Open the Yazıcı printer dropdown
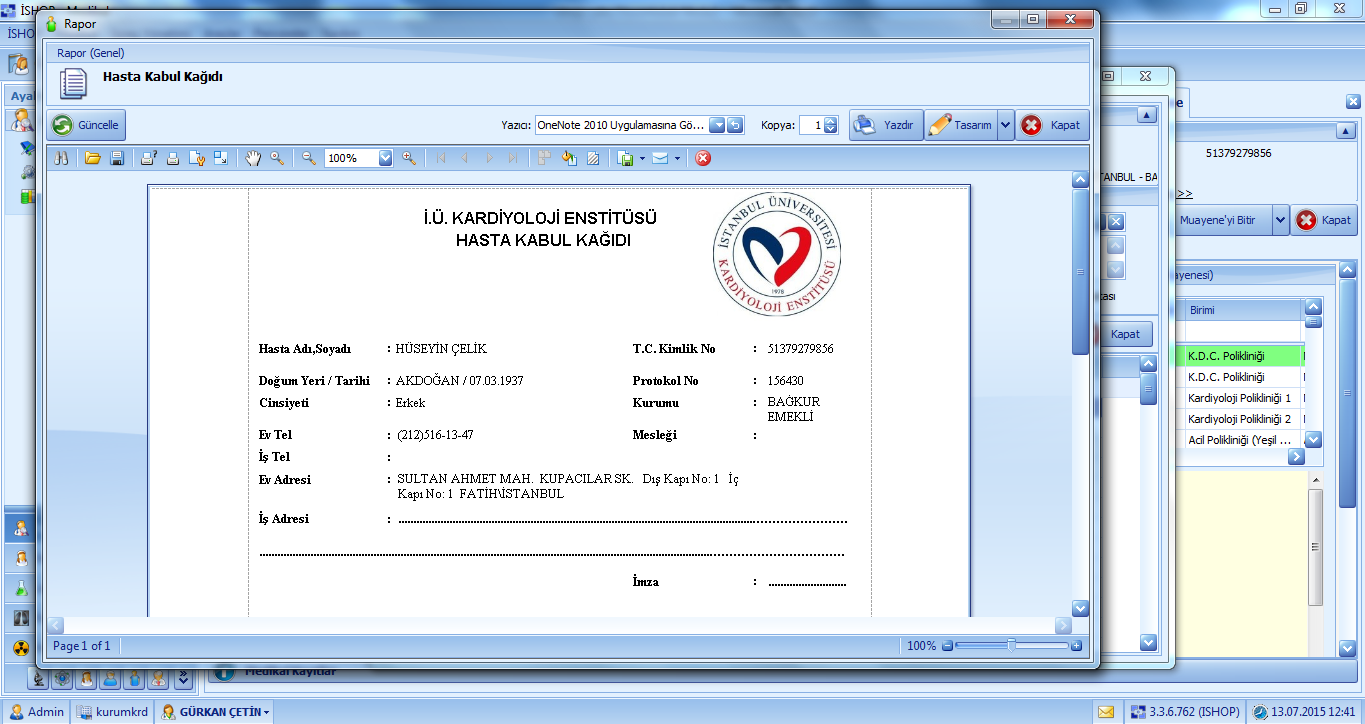This screenshot has height=724, width=1365. tap(718, 125)
